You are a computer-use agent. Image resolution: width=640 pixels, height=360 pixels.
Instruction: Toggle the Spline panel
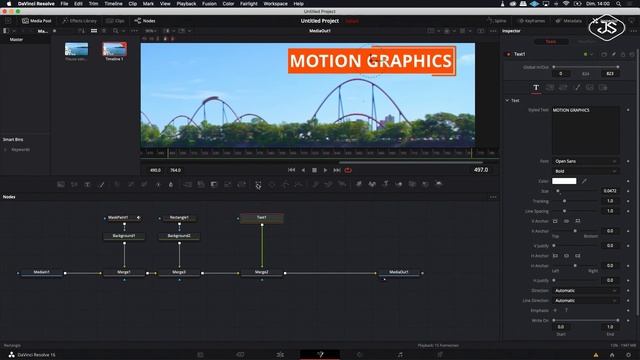496,21
